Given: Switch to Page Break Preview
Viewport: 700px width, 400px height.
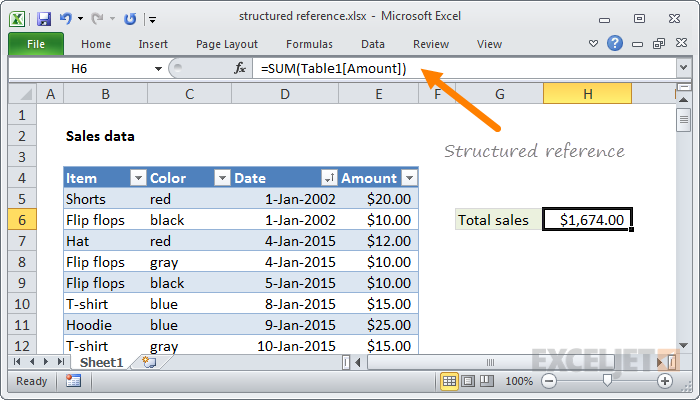Looking at the screenshot, I should click(x=487, y=381).
